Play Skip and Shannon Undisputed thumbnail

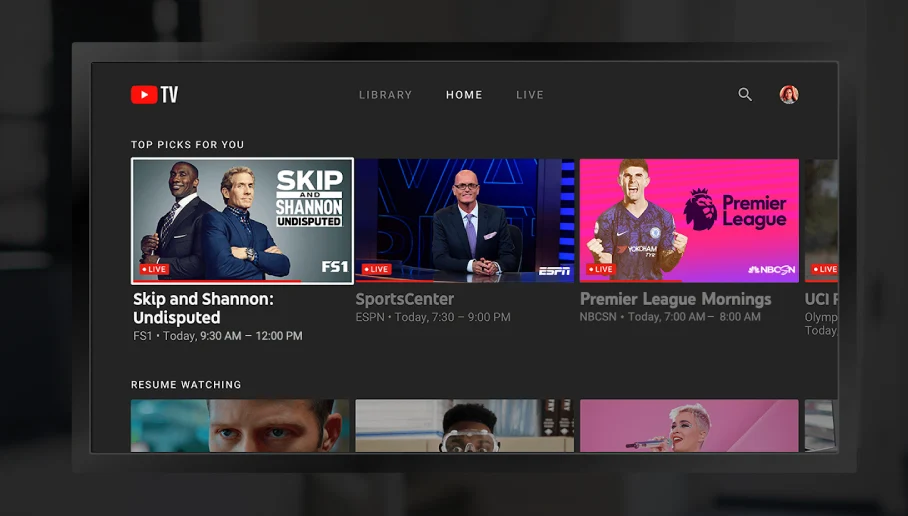[242, 221]
